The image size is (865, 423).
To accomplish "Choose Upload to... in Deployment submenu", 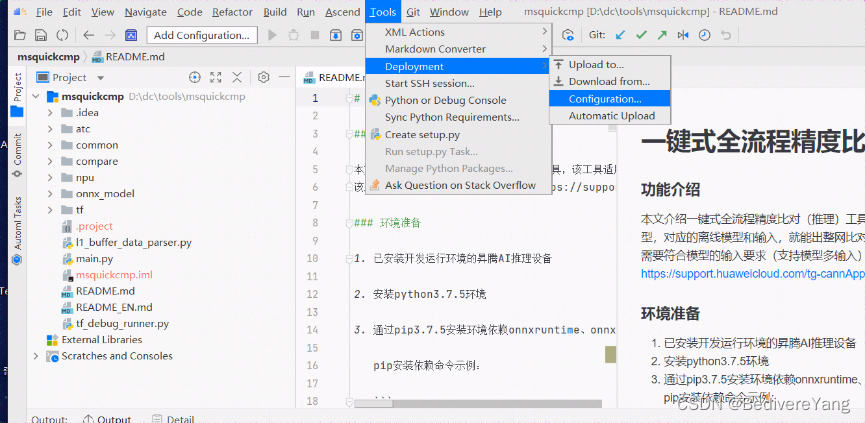I will (x=610, y=65).
